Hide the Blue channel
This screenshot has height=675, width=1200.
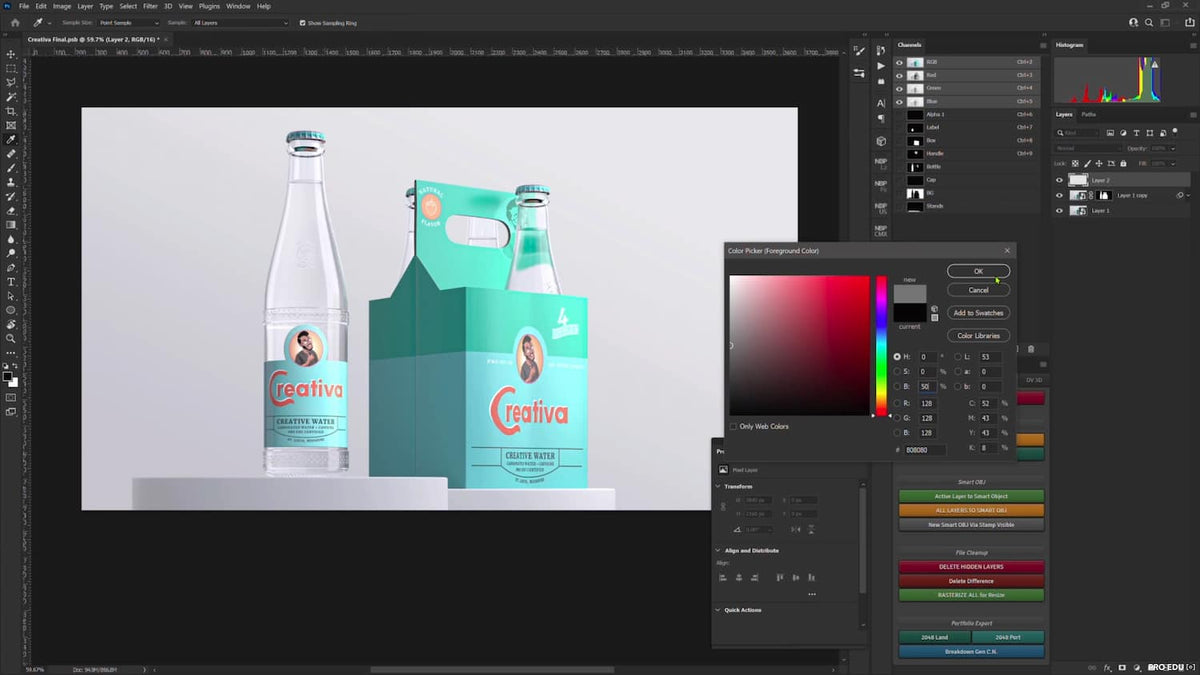[900, 101]
